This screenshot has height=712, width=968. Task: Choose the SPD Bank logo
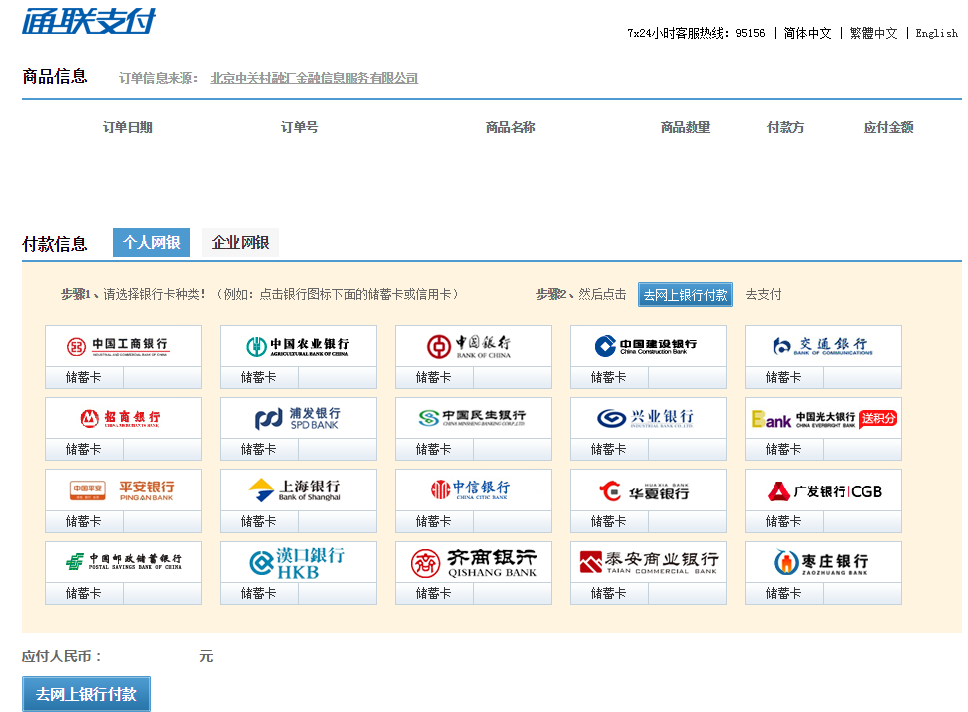pos(298,418)
